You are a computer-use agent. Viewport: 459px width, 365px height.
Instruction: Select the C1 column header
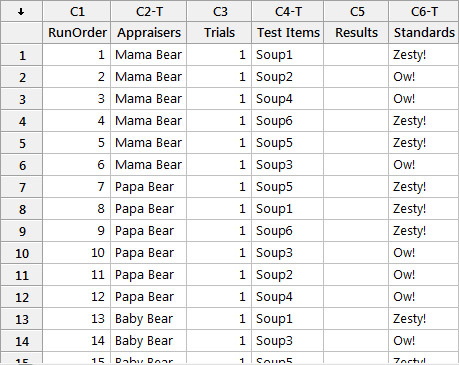(x=77, y=11)
